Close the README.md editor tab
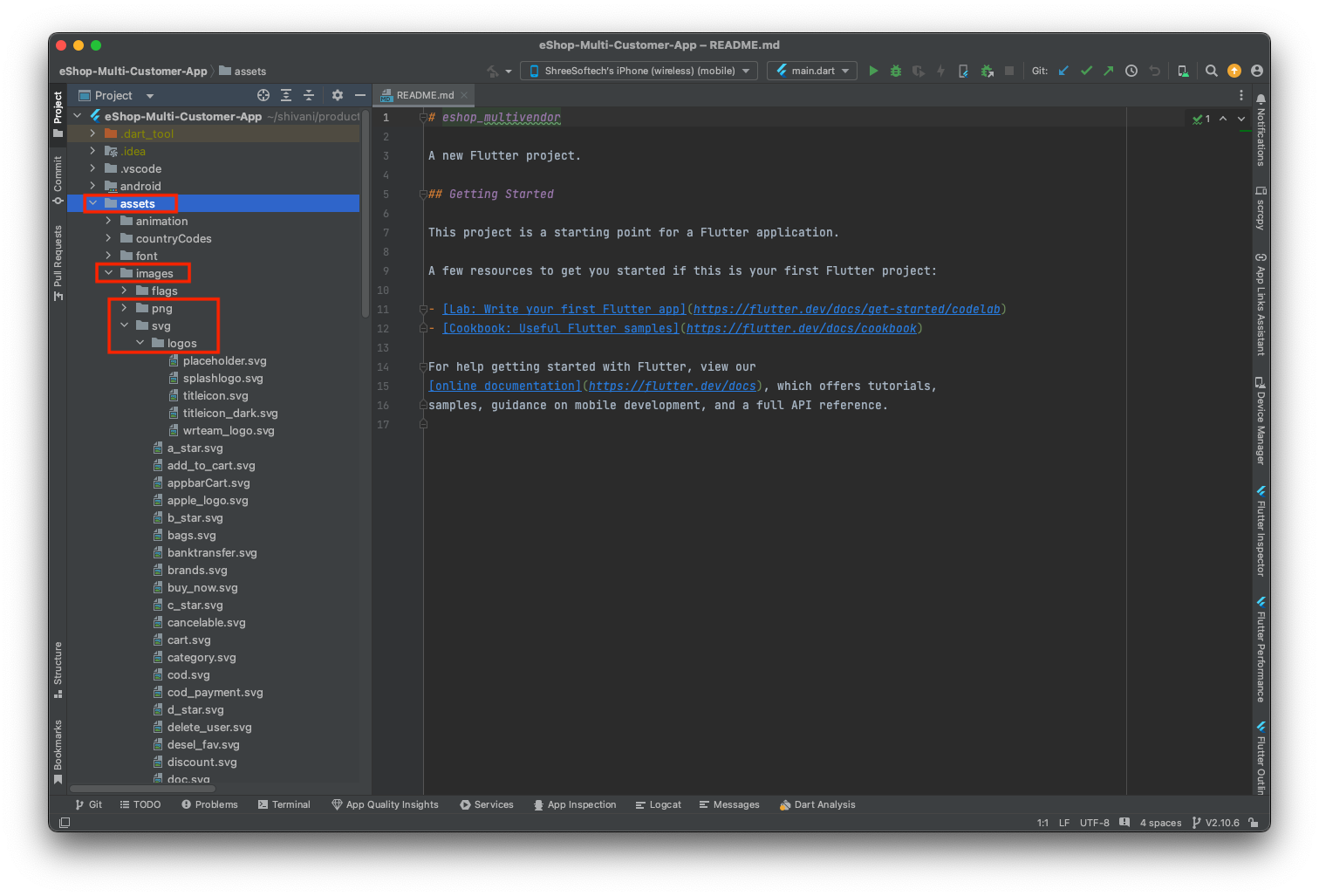Screen dimensions: 1319x896 point(464,95)
